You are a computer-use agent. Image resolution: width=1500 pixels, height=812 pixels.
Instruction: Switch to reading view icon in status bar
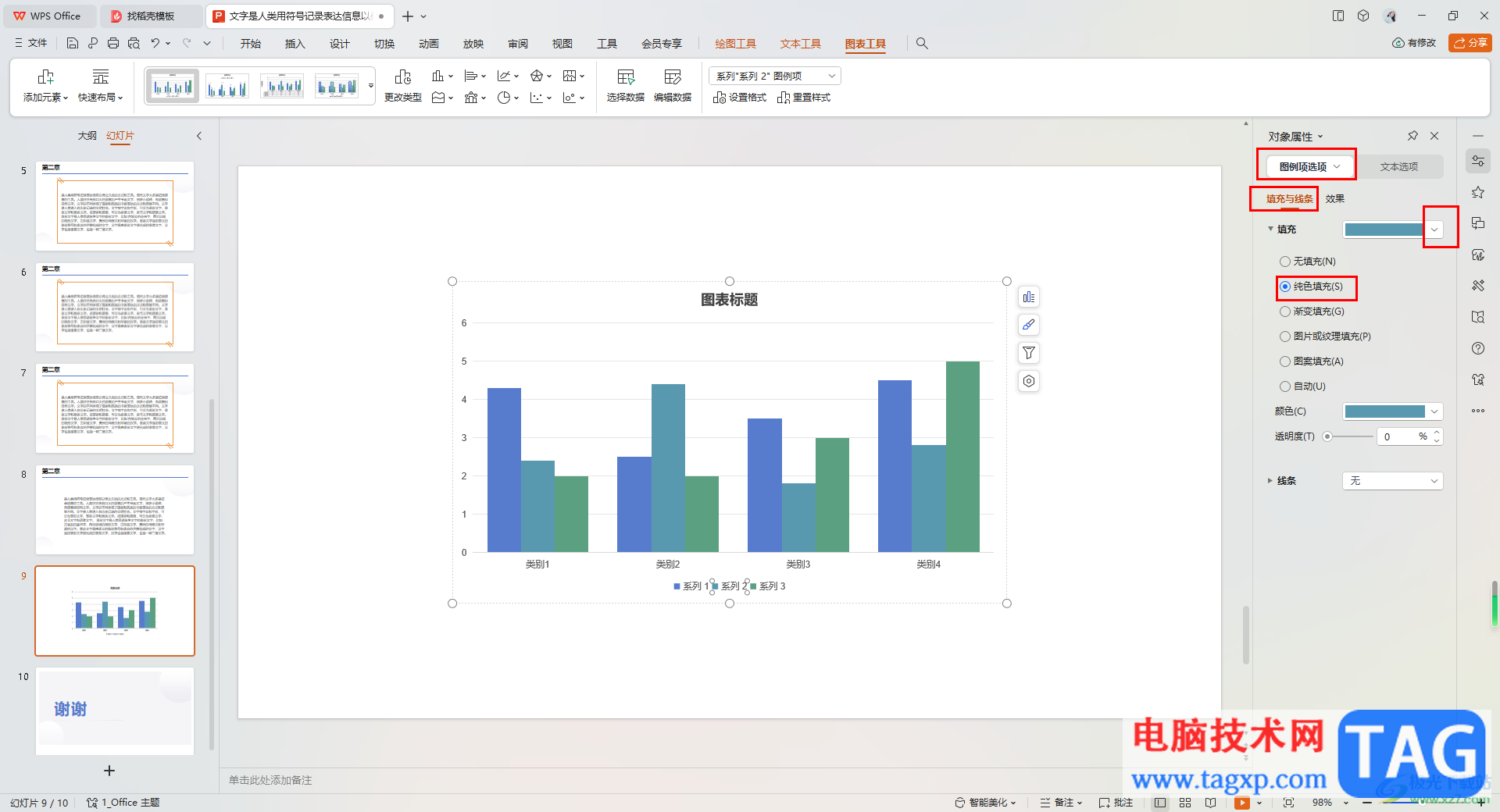(1210, 803)
